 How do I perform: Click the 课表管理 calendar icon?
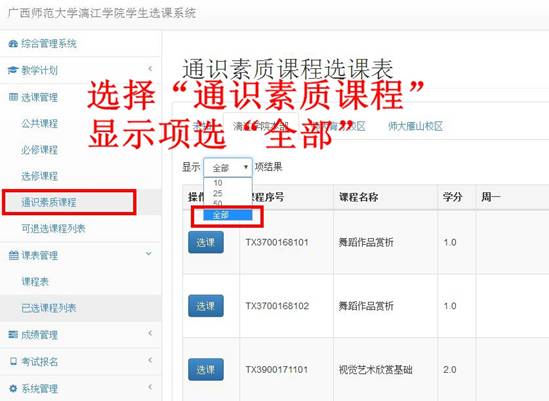pyautogui.click(x=13, y=255)
